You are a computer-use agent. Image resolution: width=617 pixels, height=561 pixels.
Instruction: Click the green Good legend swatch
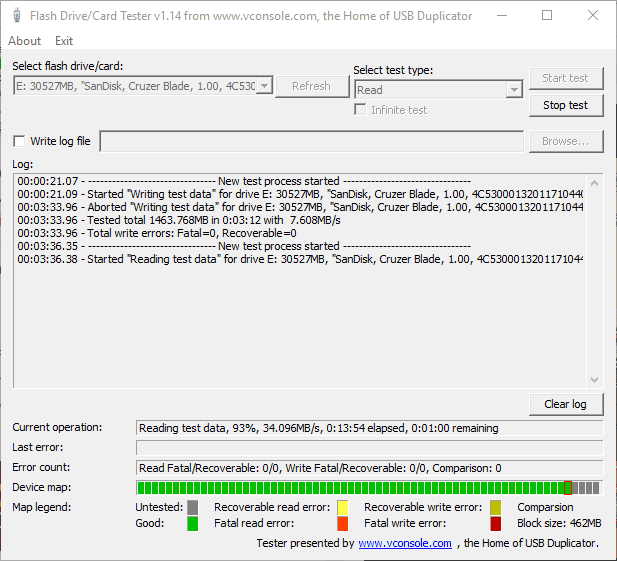coord(192,524)
